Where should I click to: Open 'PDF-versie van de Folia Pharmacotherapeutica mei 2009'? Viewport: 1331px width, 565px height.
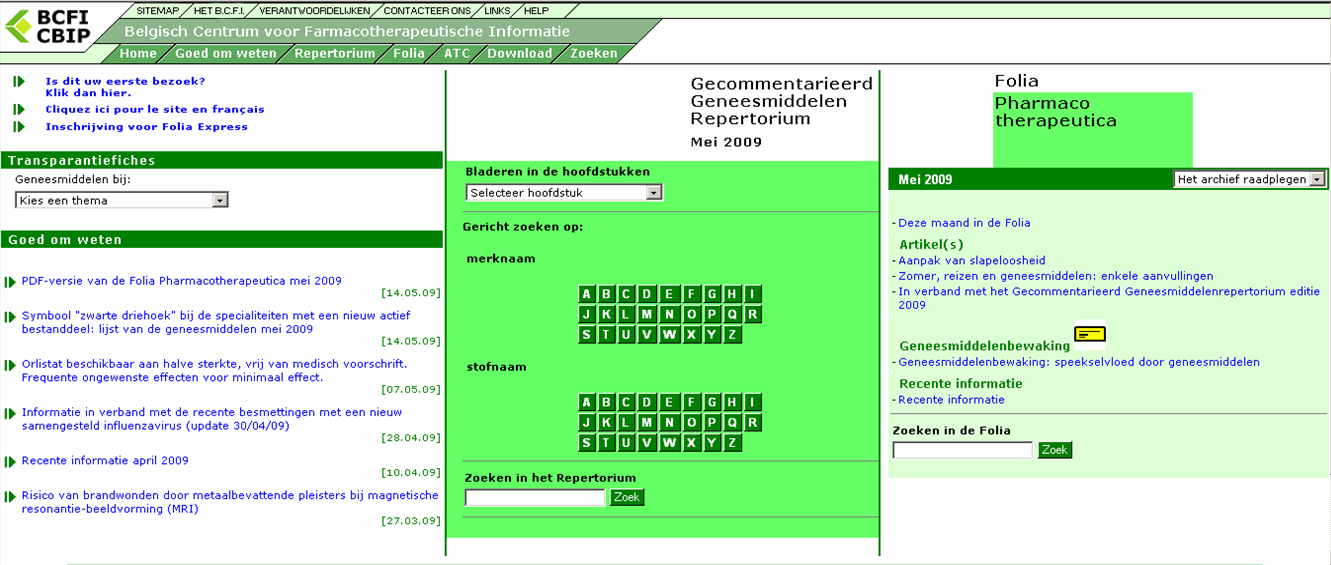click(182, 281)
